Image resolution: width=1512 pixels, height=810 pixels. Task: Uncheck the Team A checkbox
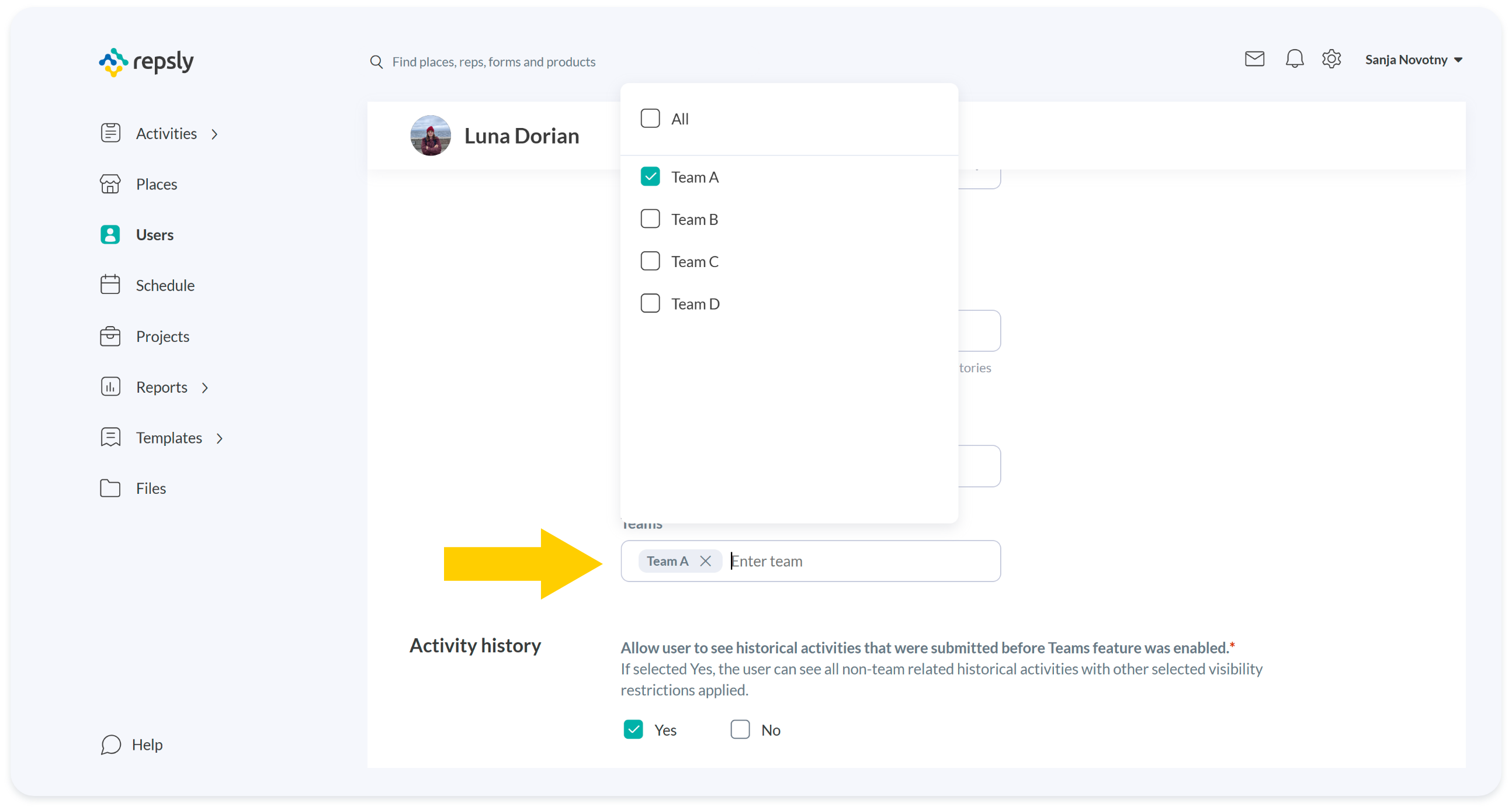coord(650,176)
